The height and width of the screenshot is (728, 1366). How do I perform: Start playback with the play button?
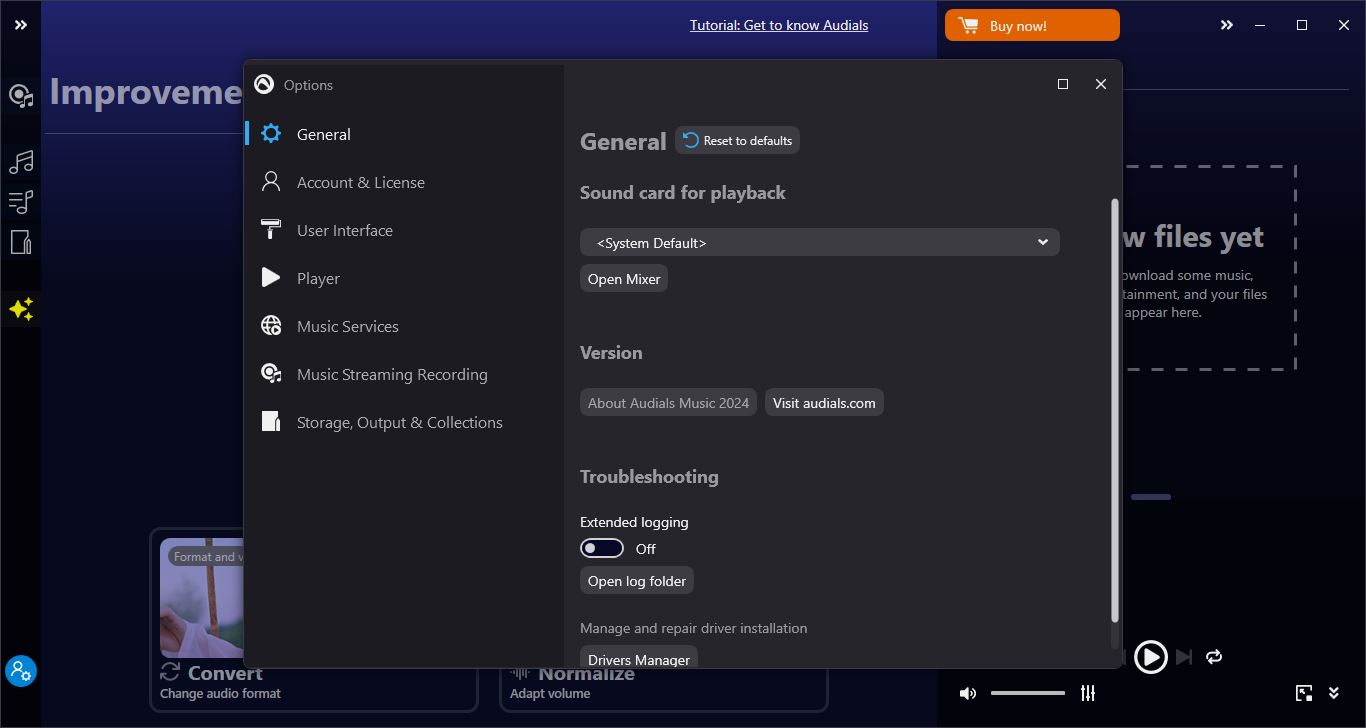(x=1151, y=657)
